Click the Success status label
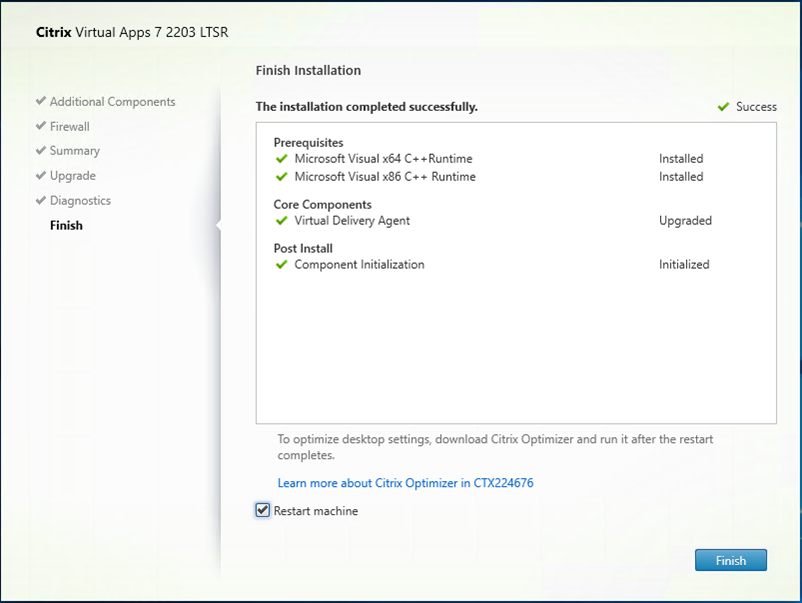This screenshot has width=802, height=603. coord(756,107)
